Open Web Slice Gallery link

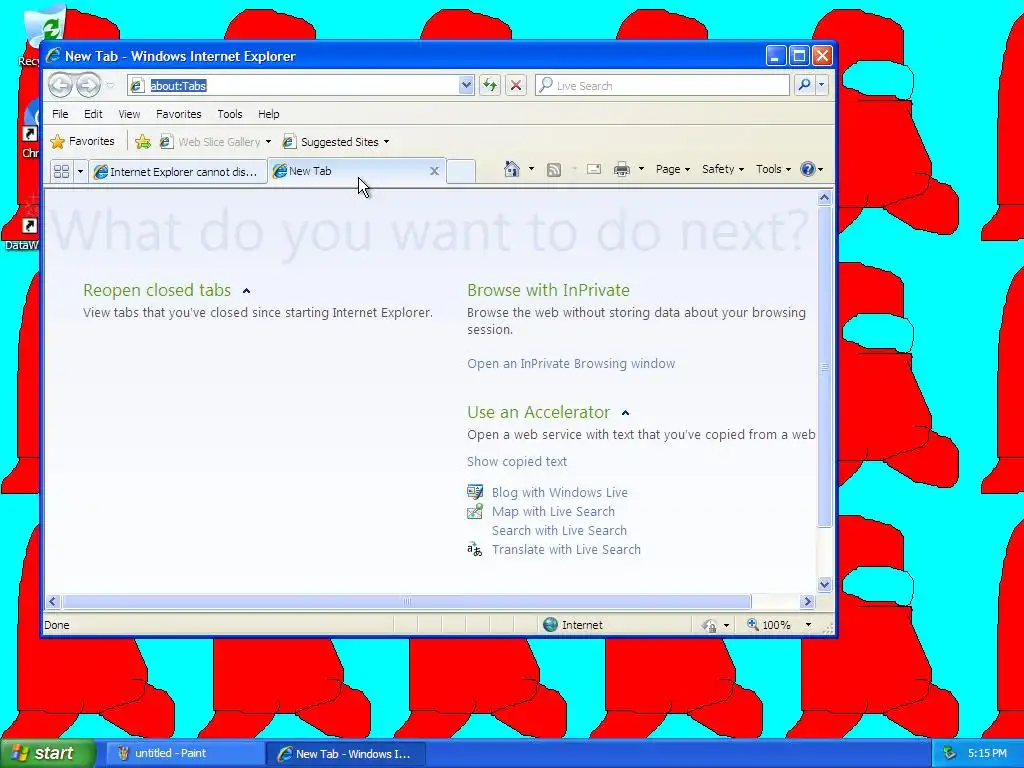coord(216,142)
